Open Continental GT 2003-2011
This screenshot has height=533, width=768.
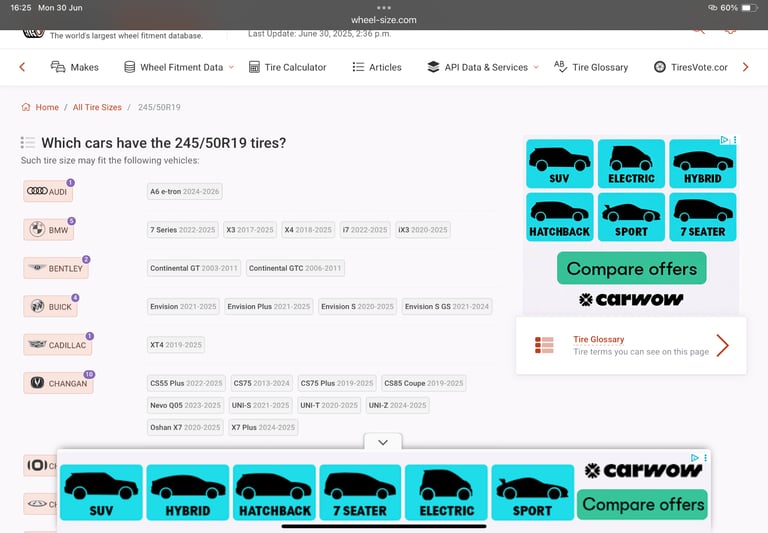coord(194,268)
